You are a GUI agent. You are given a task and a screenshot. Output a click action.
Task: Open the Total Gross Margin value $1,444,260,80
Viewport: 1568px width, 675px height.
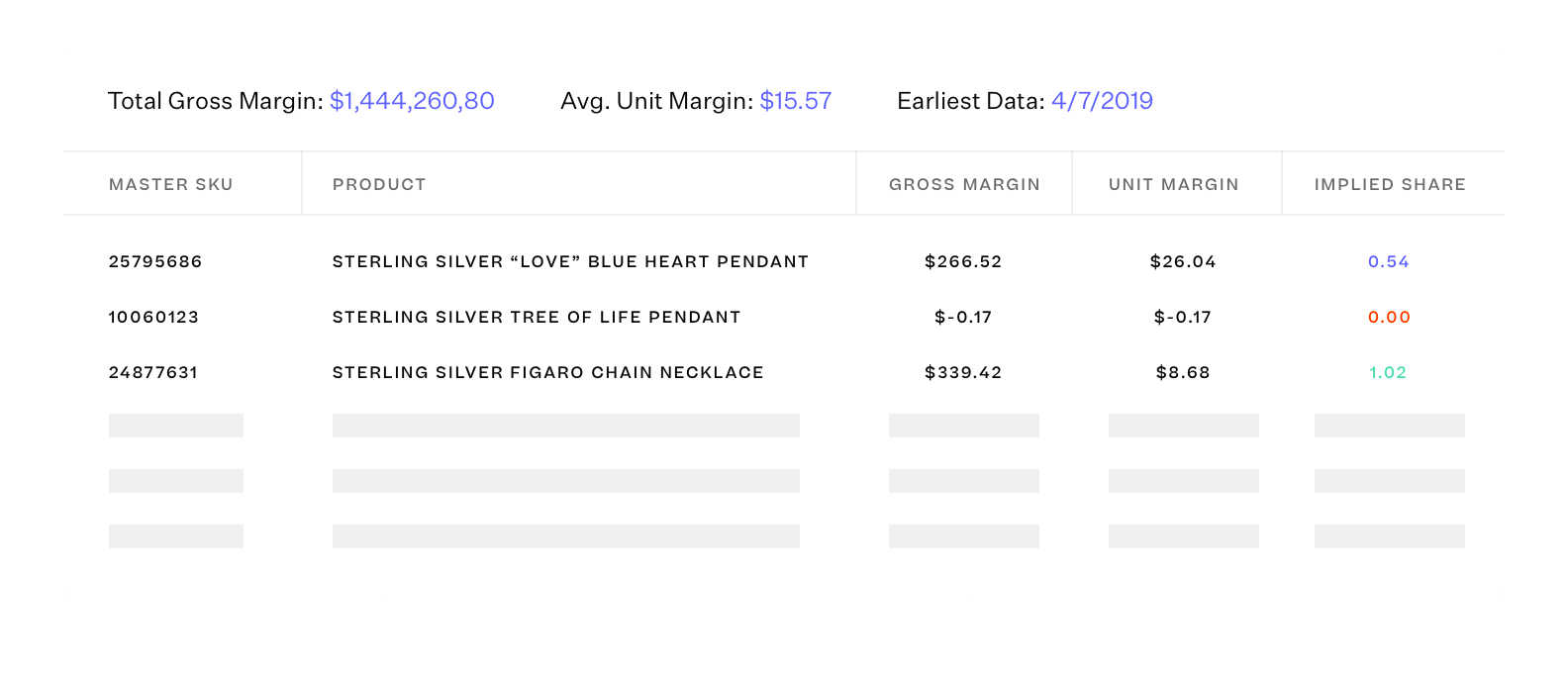tap(412, 101)
